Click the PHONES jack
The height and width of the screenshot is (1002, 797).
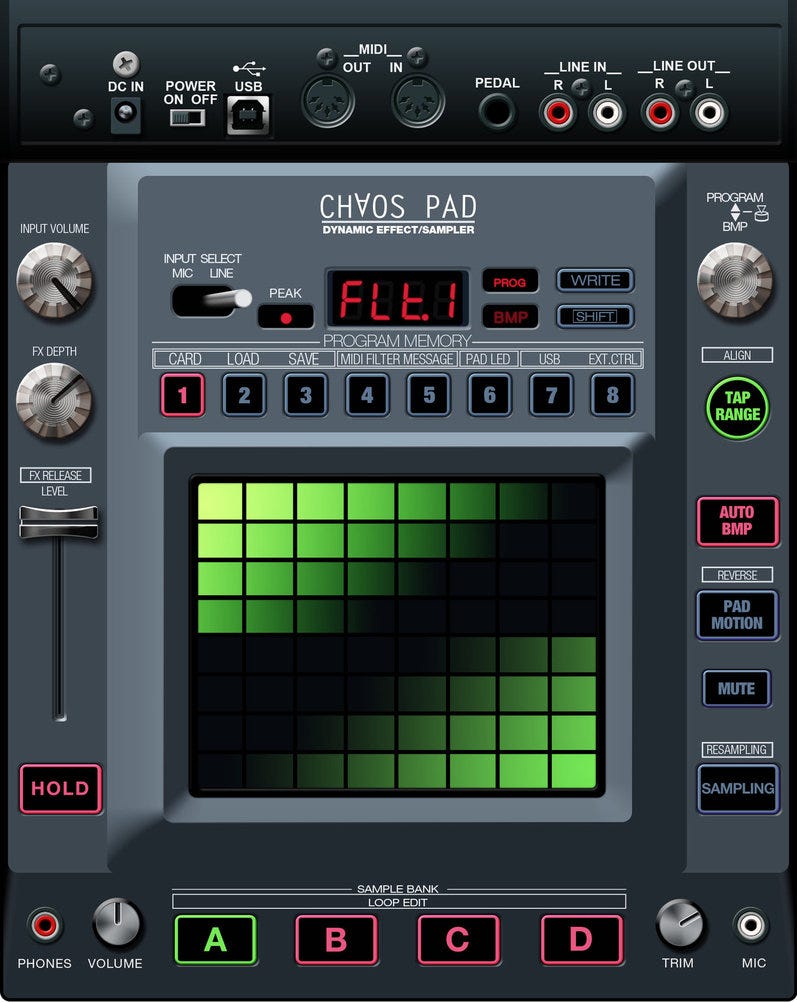(x=45, y=925)
